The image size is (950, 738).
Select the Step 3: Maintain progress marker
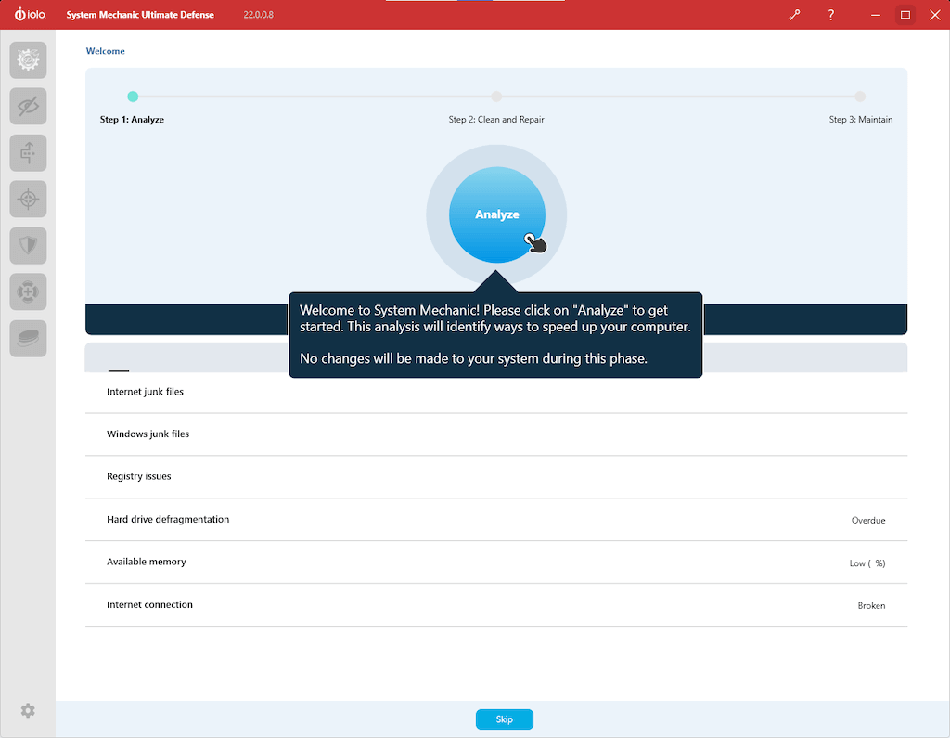tap(860, 97)
